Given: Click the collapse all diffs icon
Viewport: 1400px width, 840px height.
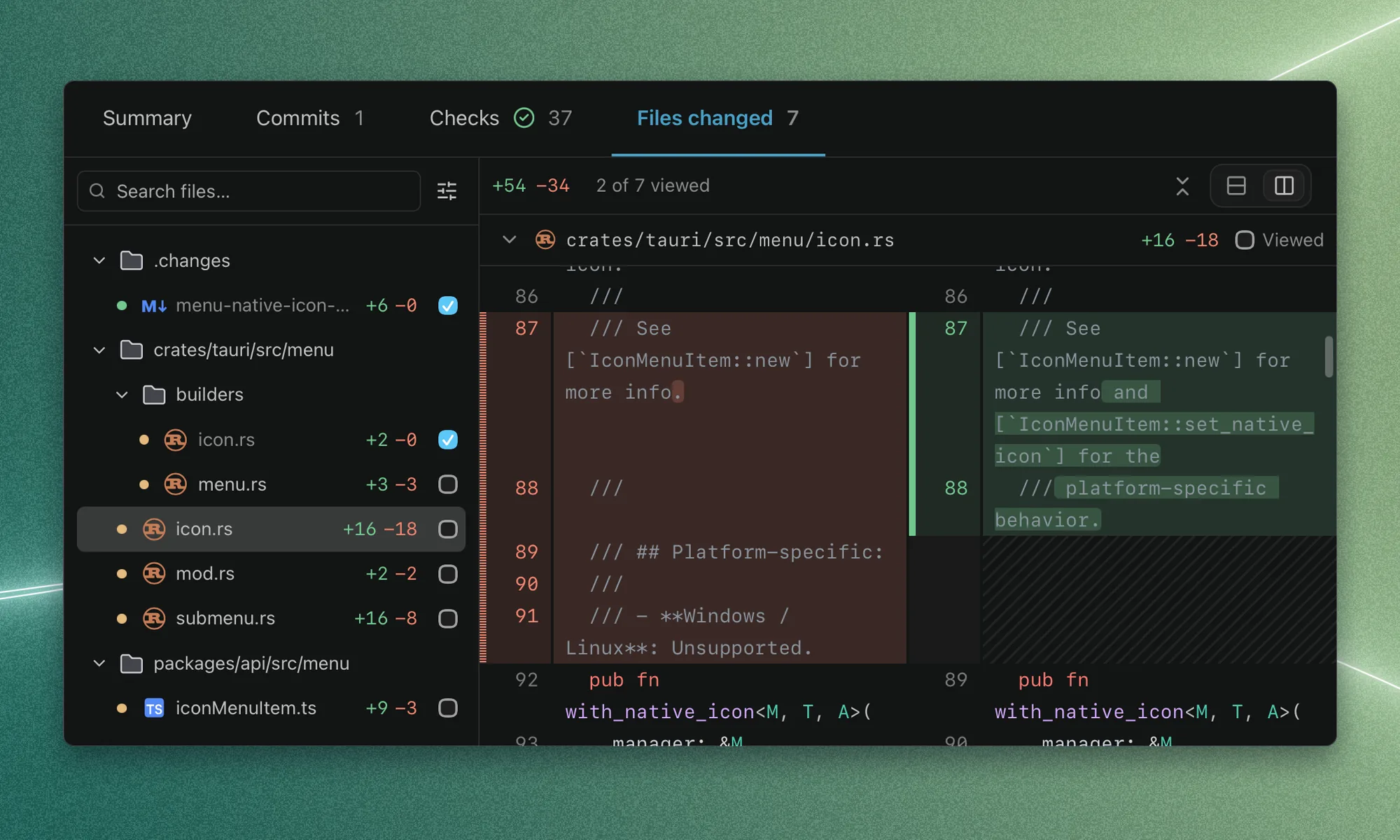Looking at the screenshot, I should [1182, 186].
